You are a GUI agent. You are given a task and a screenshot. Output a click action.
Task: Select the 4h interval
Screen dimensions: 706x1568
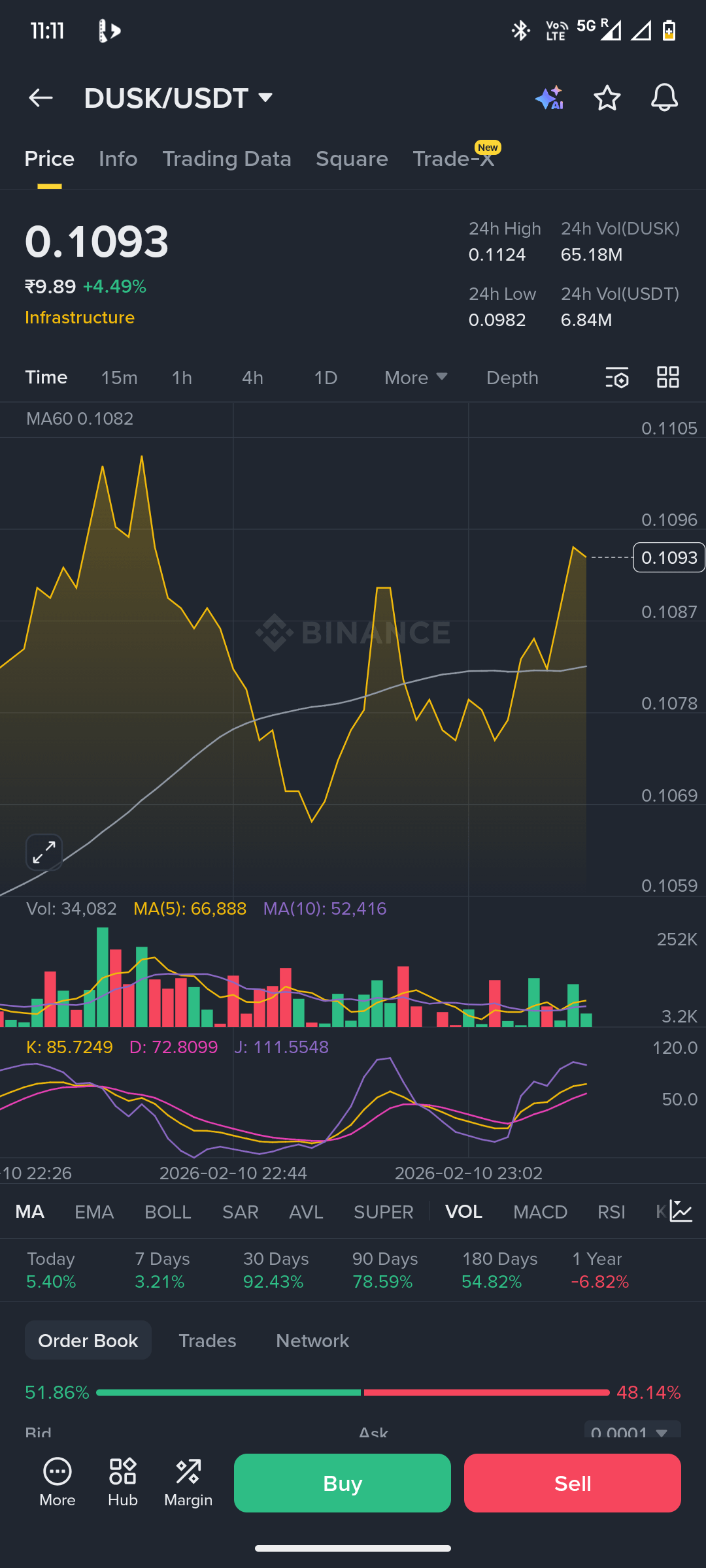click(x=252, y=378)
